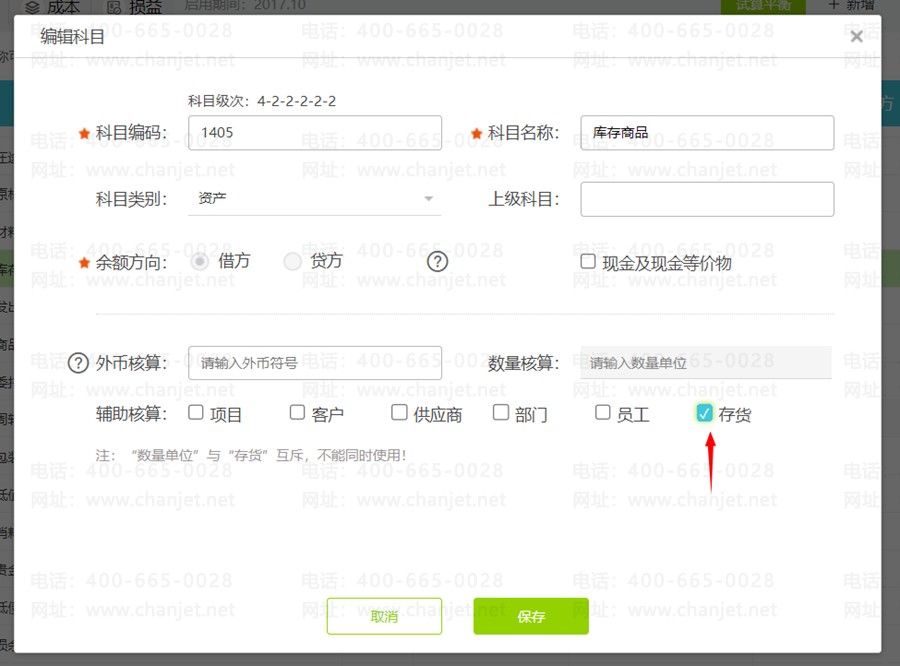Click the green 试算平衡 button behind dialog
The image size is (900, 666).
point(763,6)
